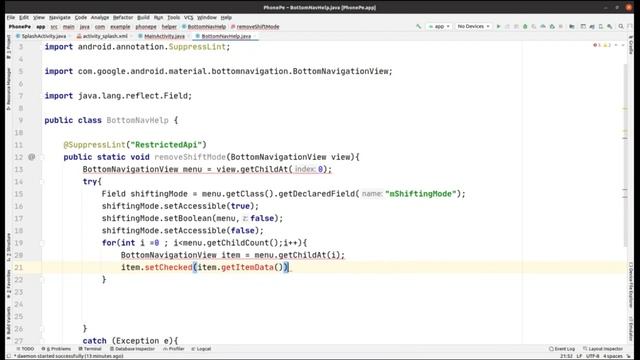Open the Run menu
The height and width of the screenshot is (360, 640).
point(158,18)
